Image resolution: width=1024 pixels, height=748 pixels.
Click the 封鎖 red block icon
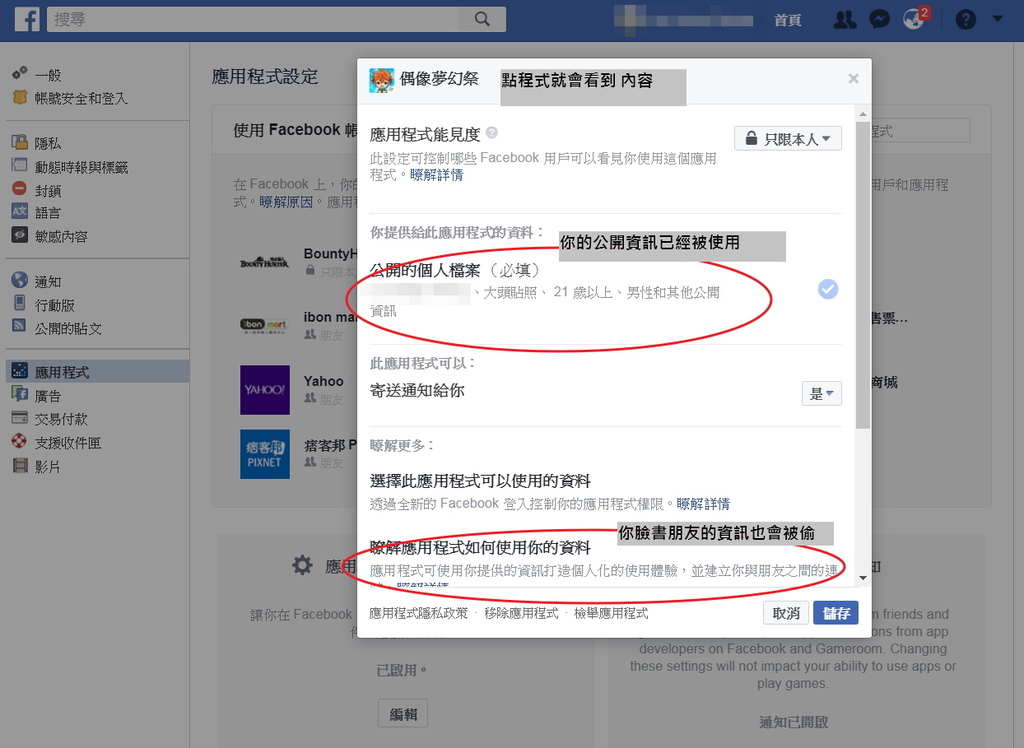(x=20, y=189)
